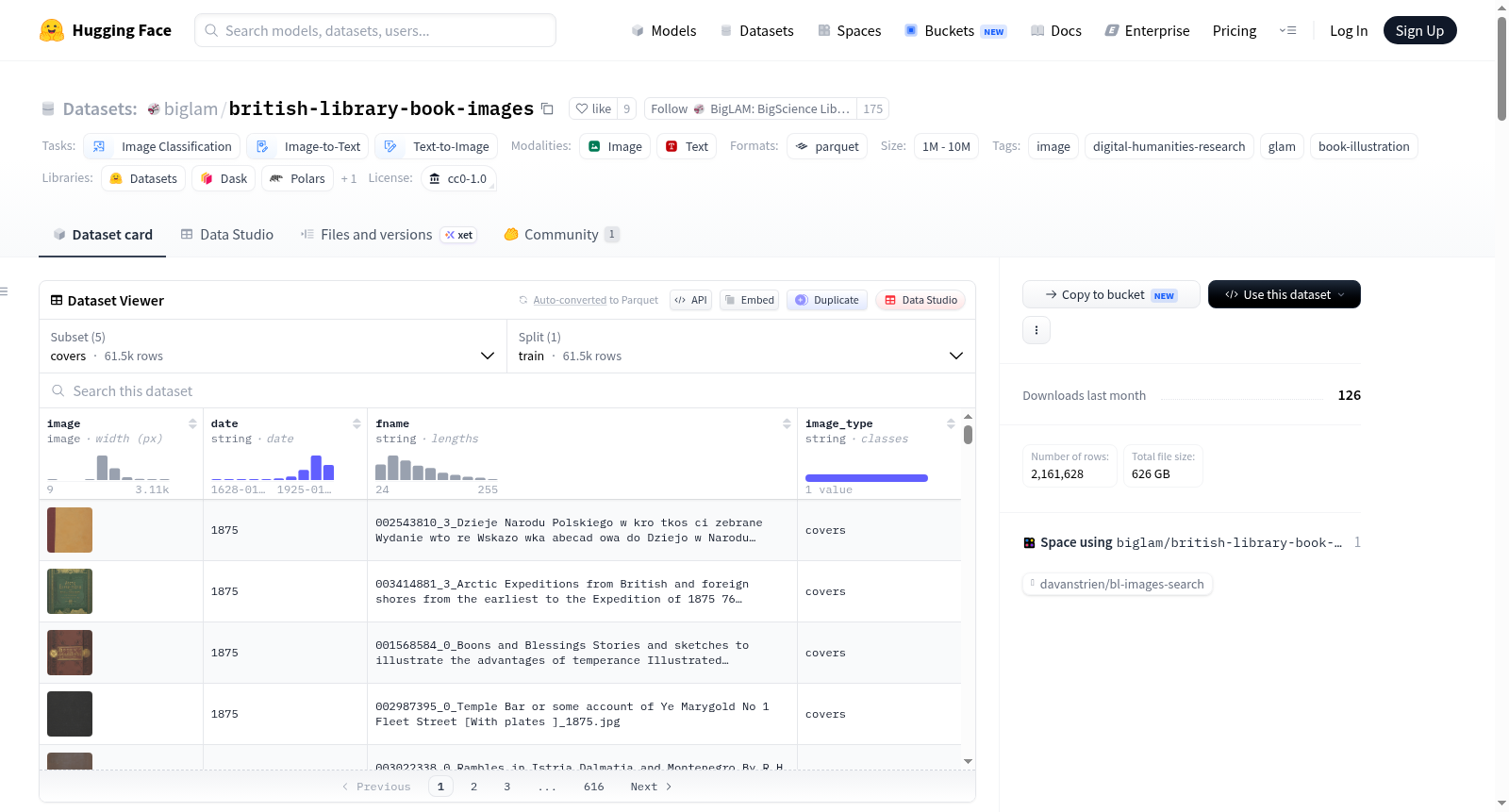Viewport: 1509px width, 812px height.
Task: Sort the image column
Action: 192,423
